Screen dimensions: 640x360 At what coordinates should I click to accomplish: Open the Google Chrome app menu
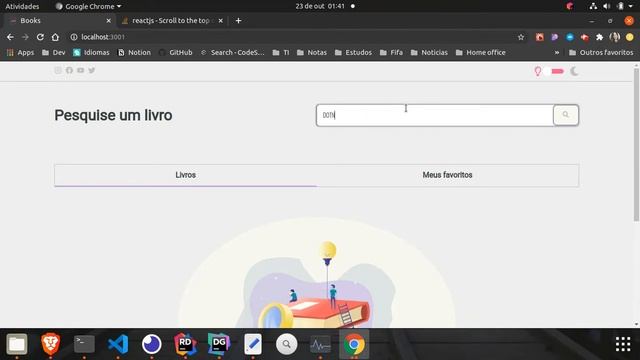coord(88,6)
